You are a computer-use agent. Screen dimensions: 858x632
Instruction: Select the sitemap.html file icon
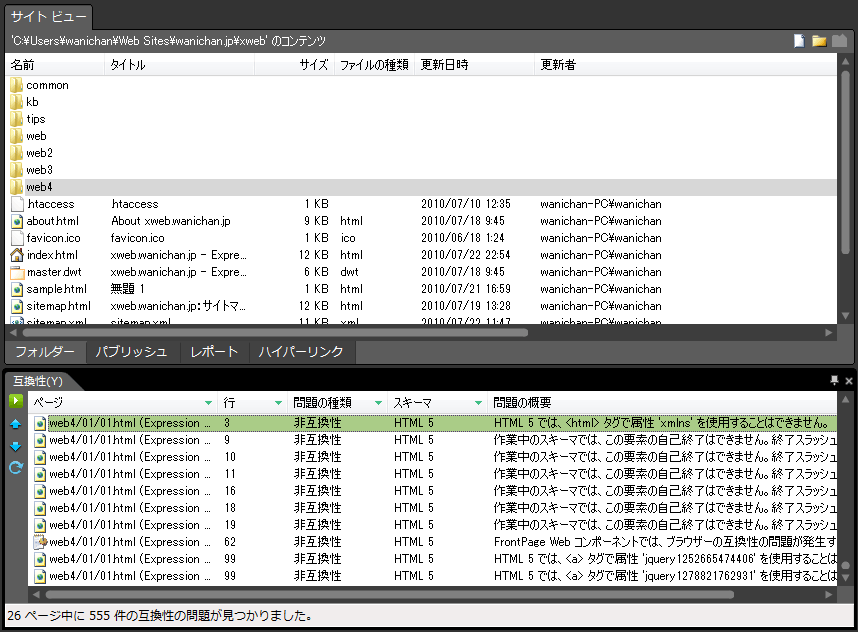17,306
